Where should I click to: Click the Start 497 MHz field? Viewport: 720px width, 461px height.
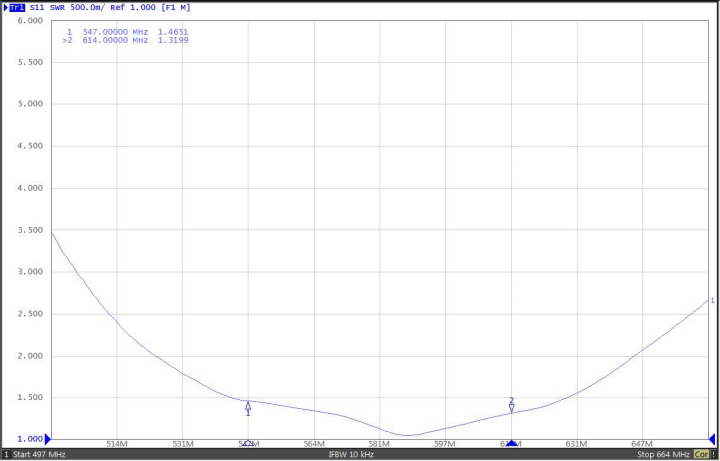[40, 454]
